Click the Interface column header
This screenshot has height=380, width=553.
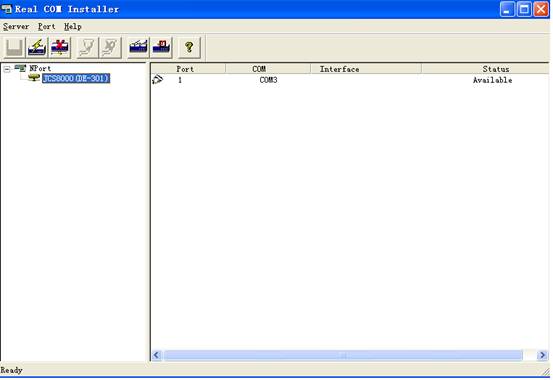tap(366, 69)
